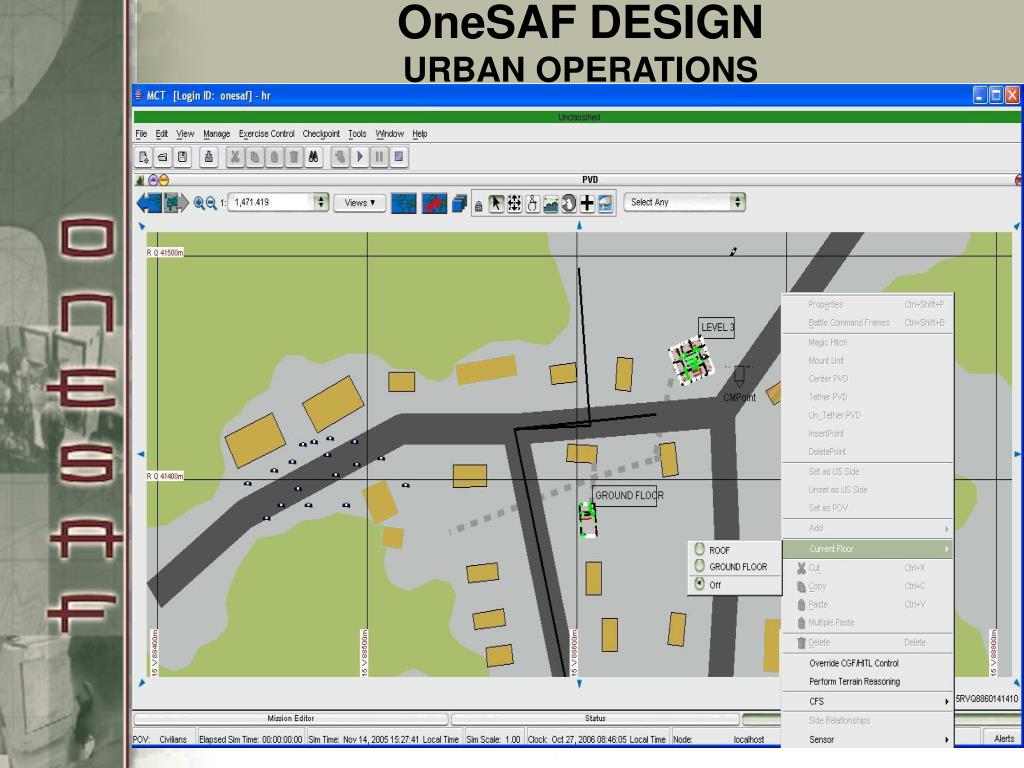Open the Checkpoint menu
Screen dimensions: 1024x768
tap(321, 134)
